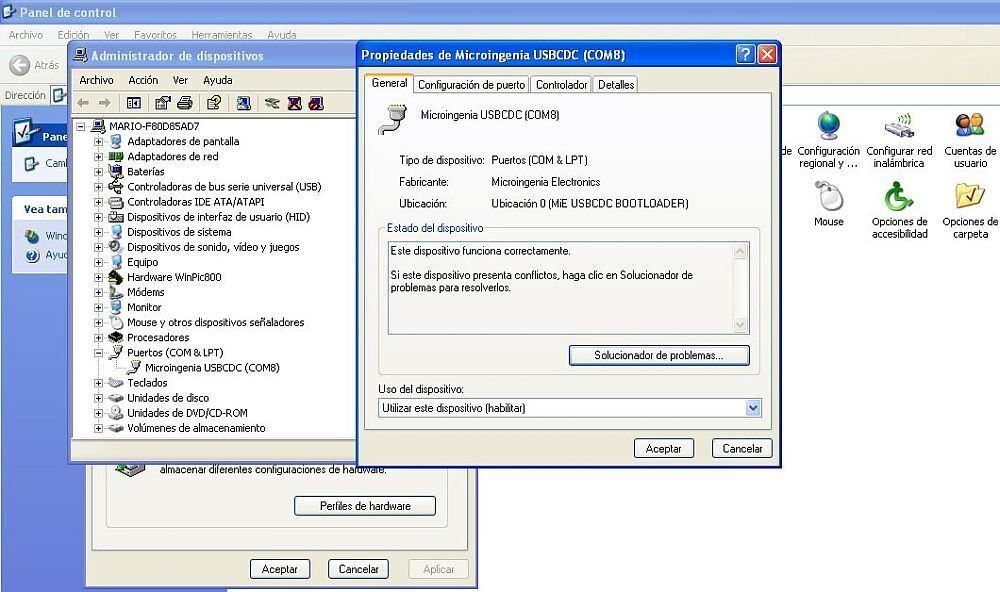This screenshot has height=592, width=1000.
Task: Click scroll-up arrow in Estado del dispositivo box
Action: click(740, 251)
